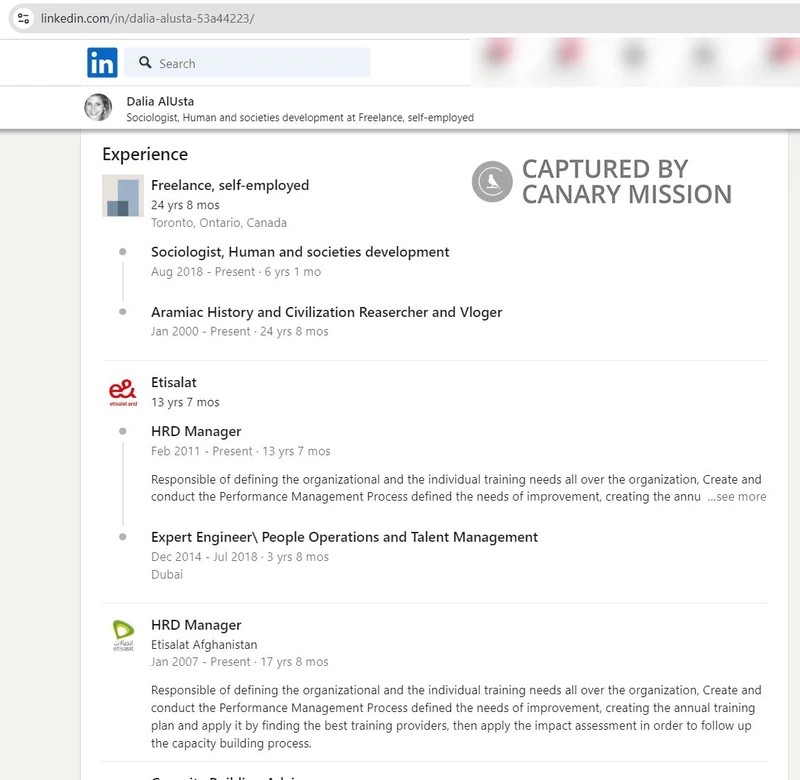Expand description with '…see more'
Viewport: 800px width, 780px height.
click(736, 497)
